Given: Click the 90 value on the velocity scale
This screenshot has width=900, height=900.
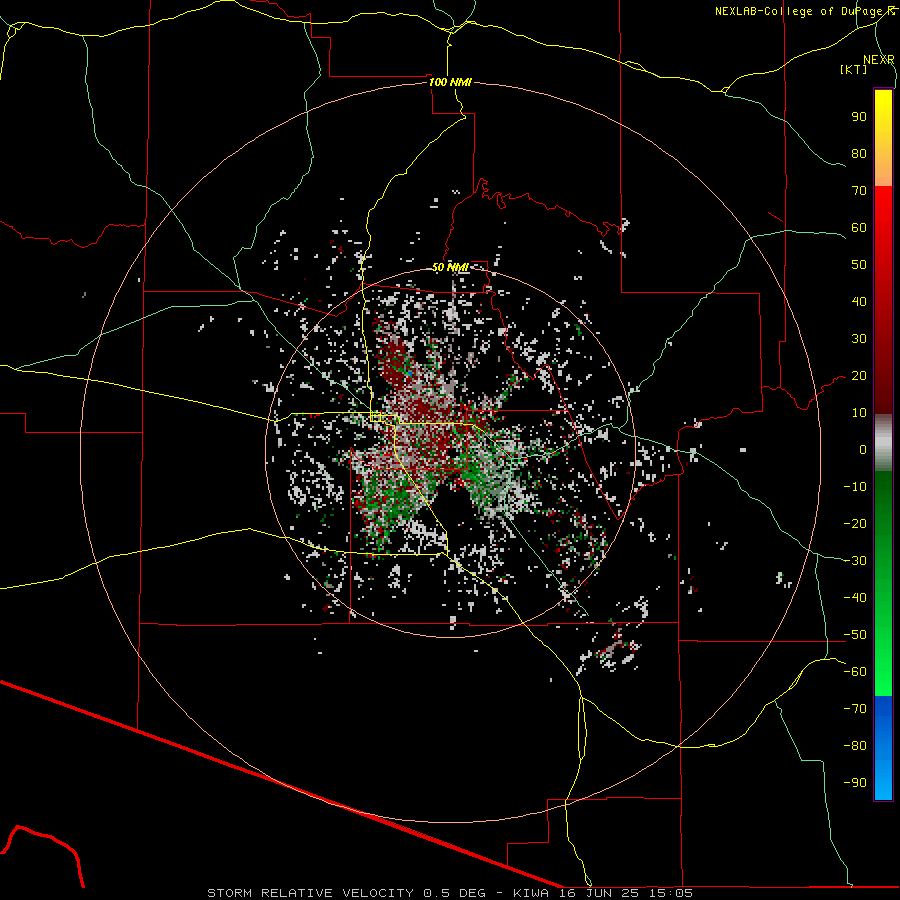Looking at the screenshot, I should 859,117.
